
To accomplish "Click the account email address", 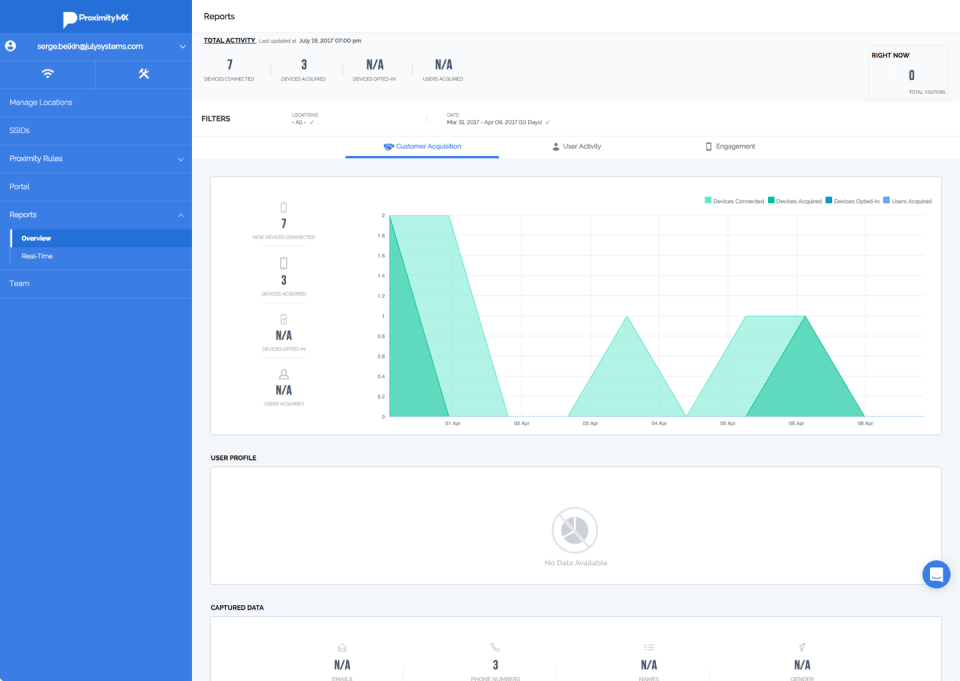I will 90,47.
